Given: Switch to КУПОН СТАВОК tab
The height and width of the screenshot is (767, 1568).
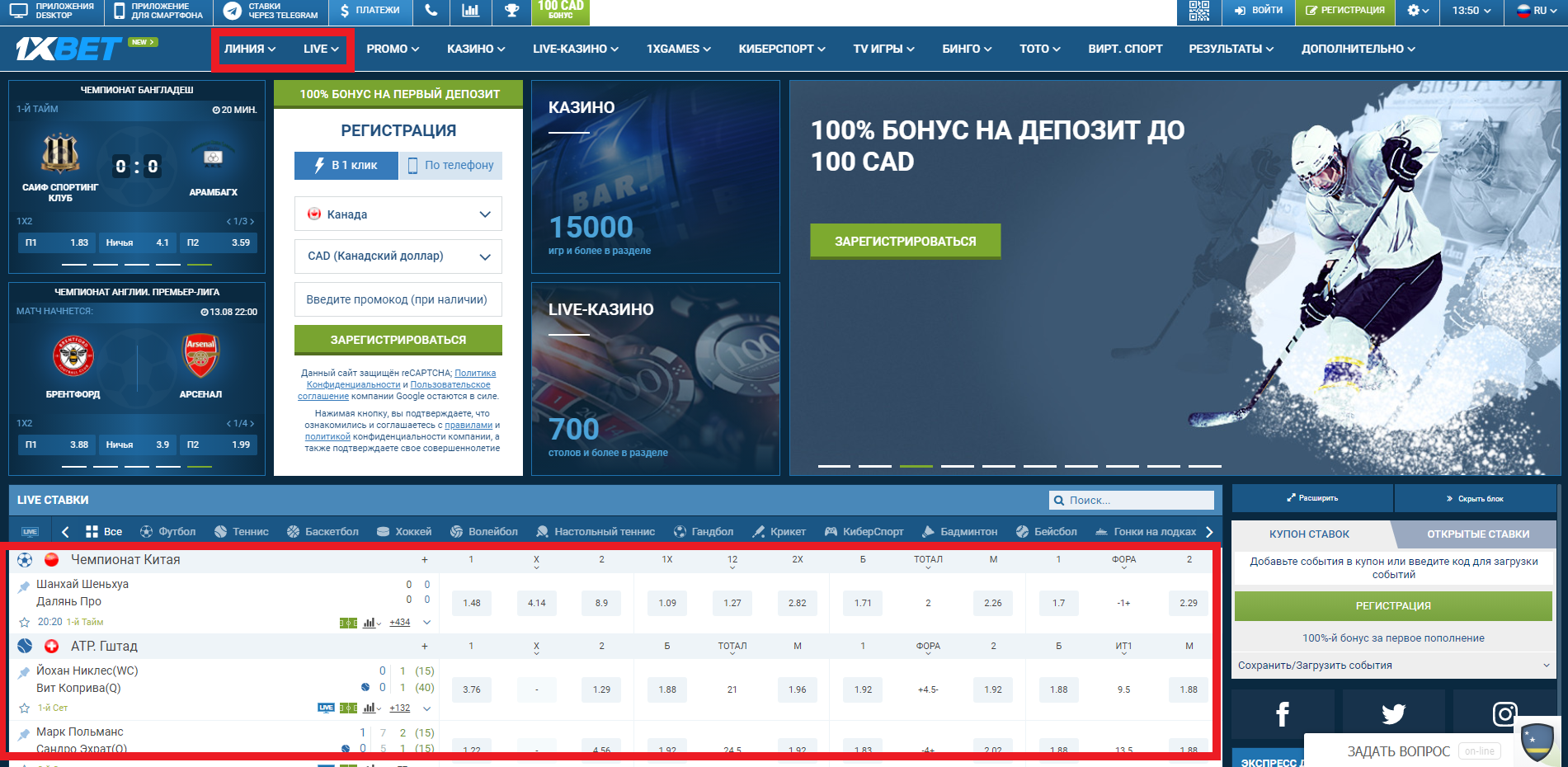Looking at the screenshot, I should click(x=1309, y=534).
